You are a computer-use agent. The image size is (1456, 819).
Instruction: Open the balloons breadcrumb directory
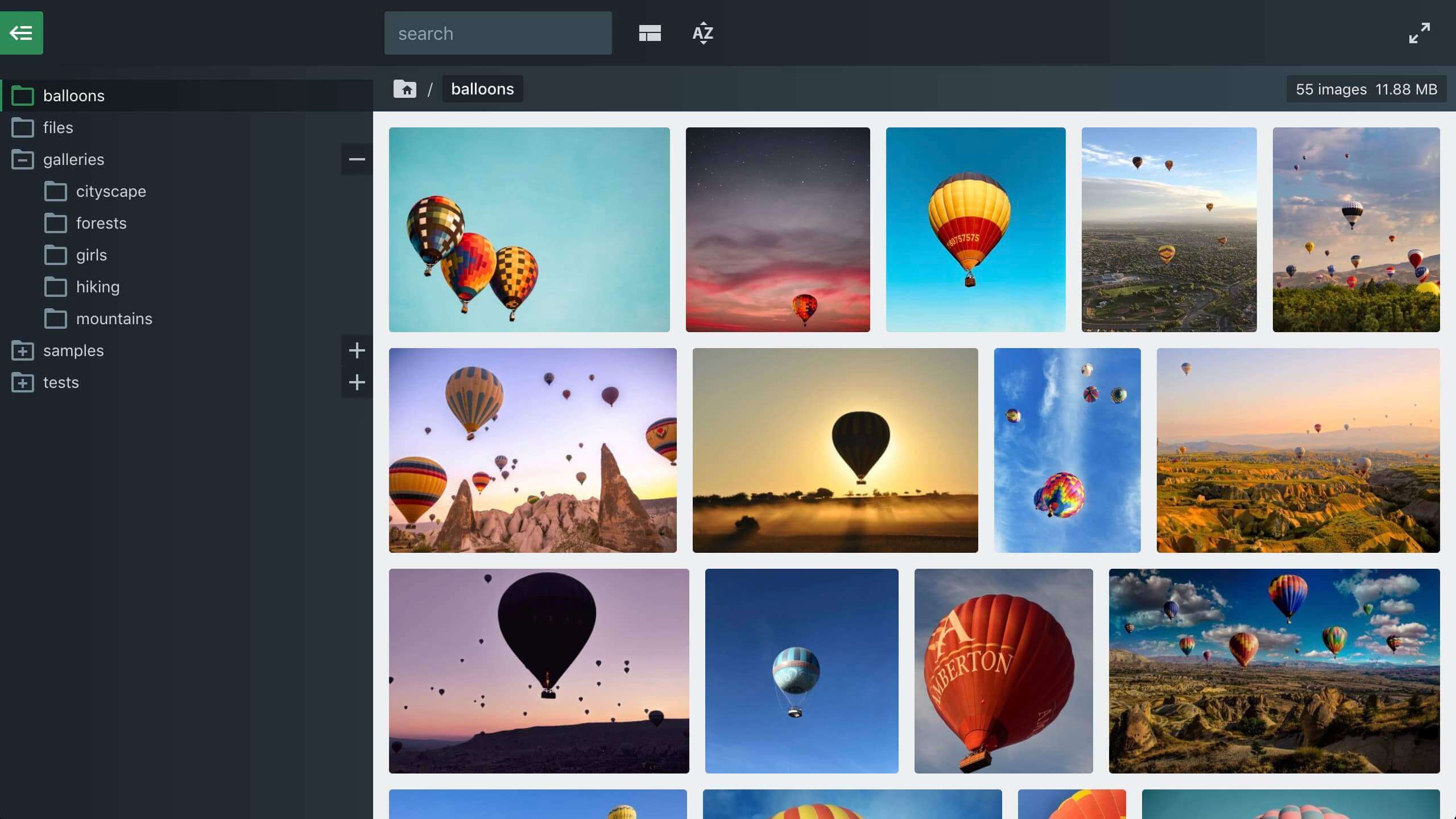tap(482, 89)
